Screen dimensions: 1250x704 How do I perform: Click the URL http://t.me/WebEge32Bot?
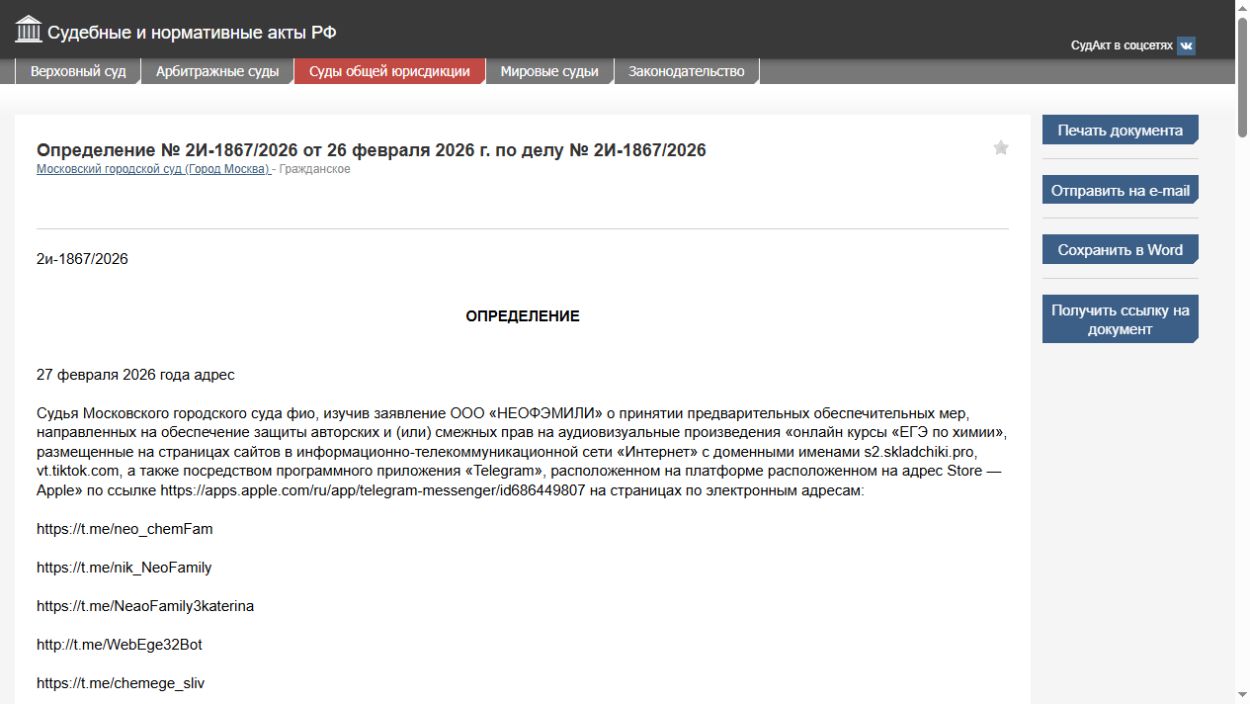click(x=119, y=645)
